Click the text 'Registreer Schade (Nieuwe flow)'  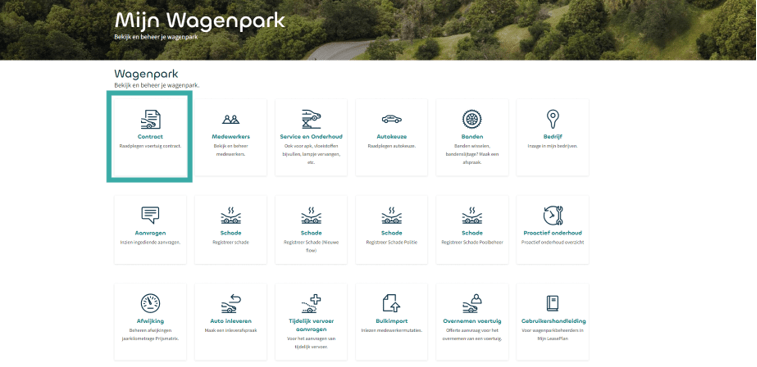(311, 246)
